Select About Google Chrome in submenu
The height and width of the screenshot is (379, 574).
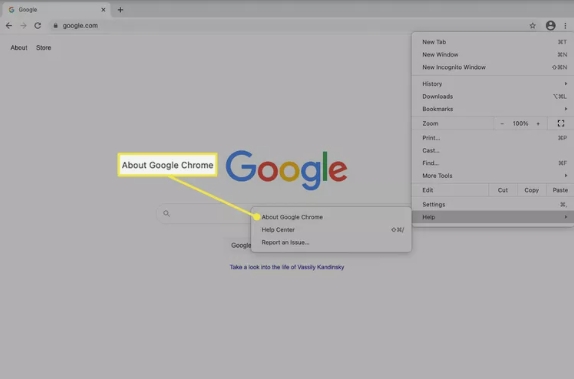[331, 217]
